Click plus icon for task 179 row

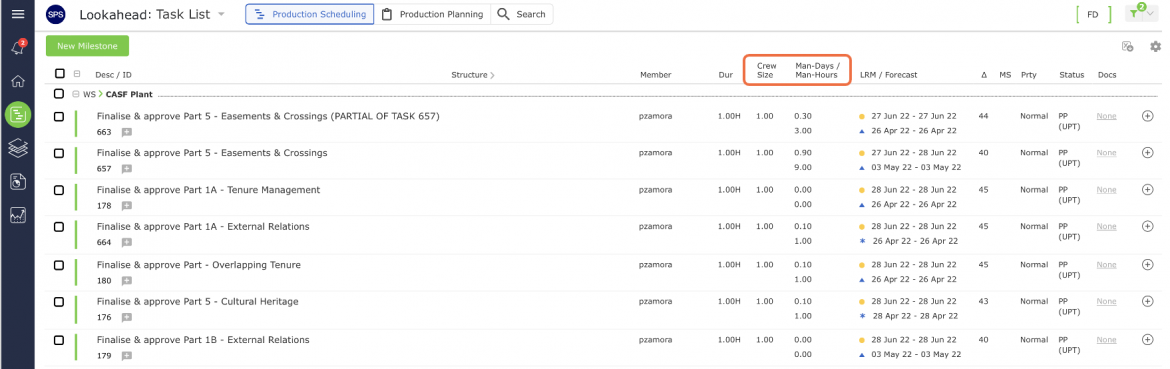(1148, 339)
